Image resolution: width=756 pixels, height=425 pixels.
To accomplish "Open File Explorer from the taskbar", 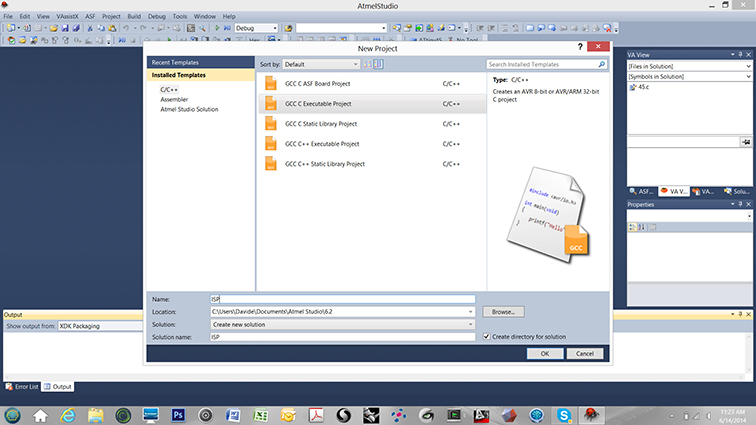I will point(95,415).
